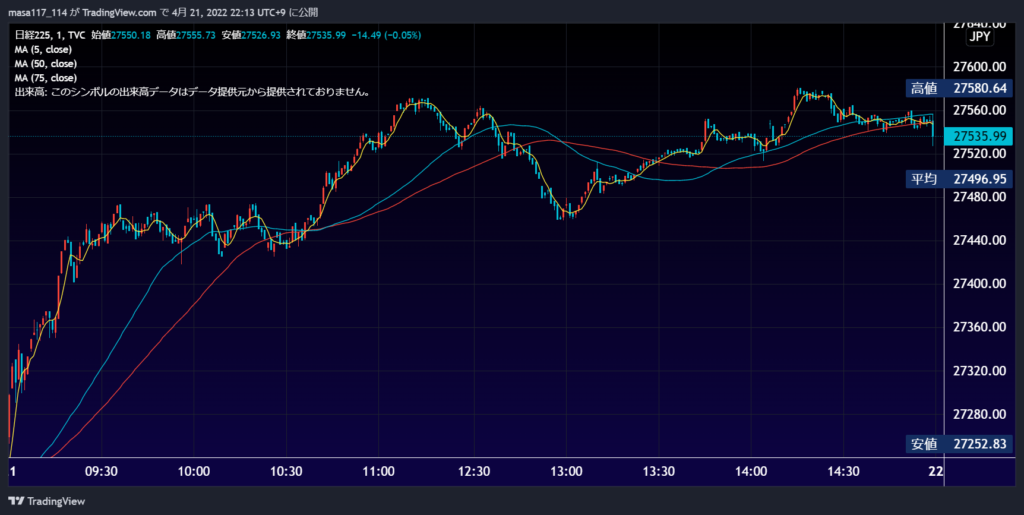Click the 14:30 time axis label
1024x515 pixels.
(843, 471)
